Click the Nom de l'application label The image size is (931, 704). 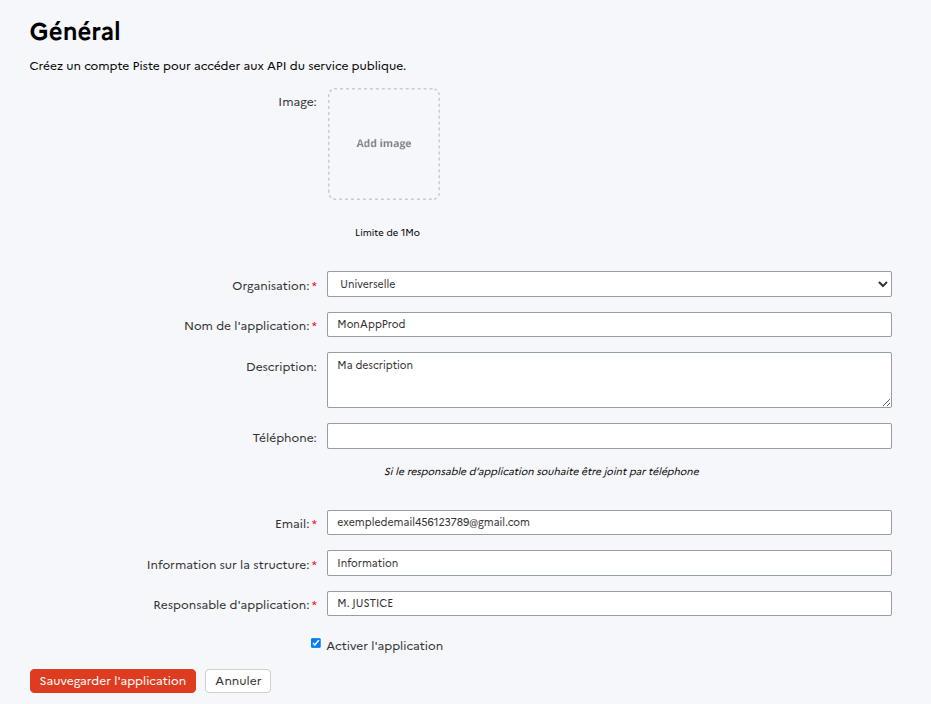(x=246, y=326)
